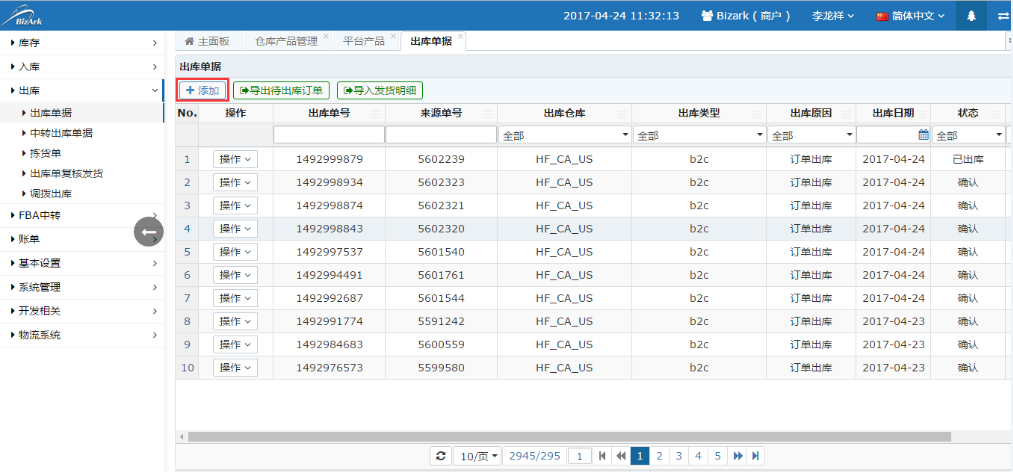Select 出库单据 in sidebar
This screenshot has height=472, width=1013.
tap(50, 114)
